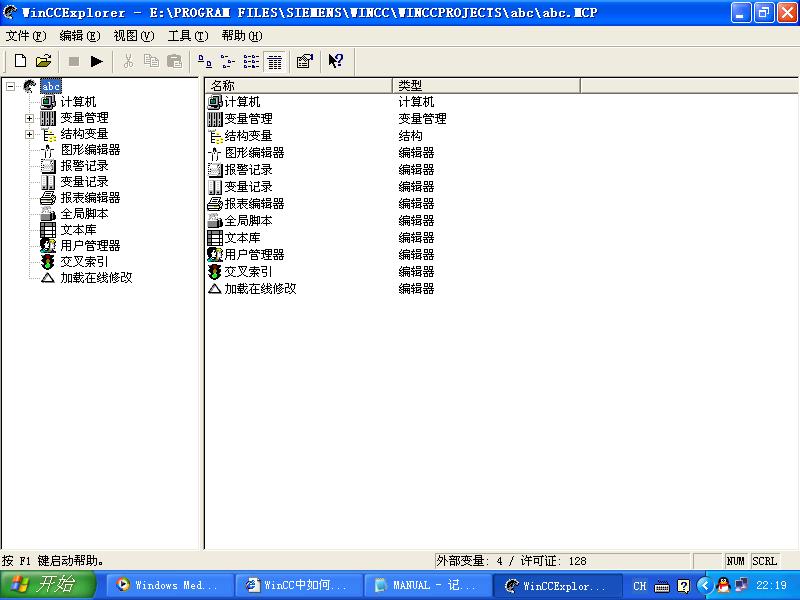Click 交叉索引 traffic light icon in list
Viewport: 800px width, 600px height.
[215, 272]
